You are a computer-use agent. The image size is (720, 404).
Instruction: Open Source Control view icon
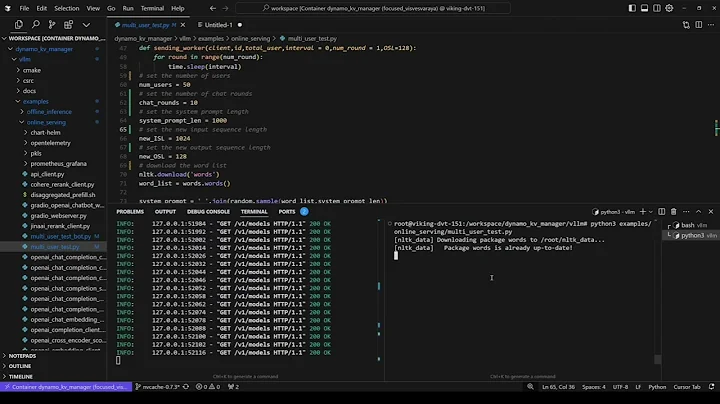click(52, 25)
